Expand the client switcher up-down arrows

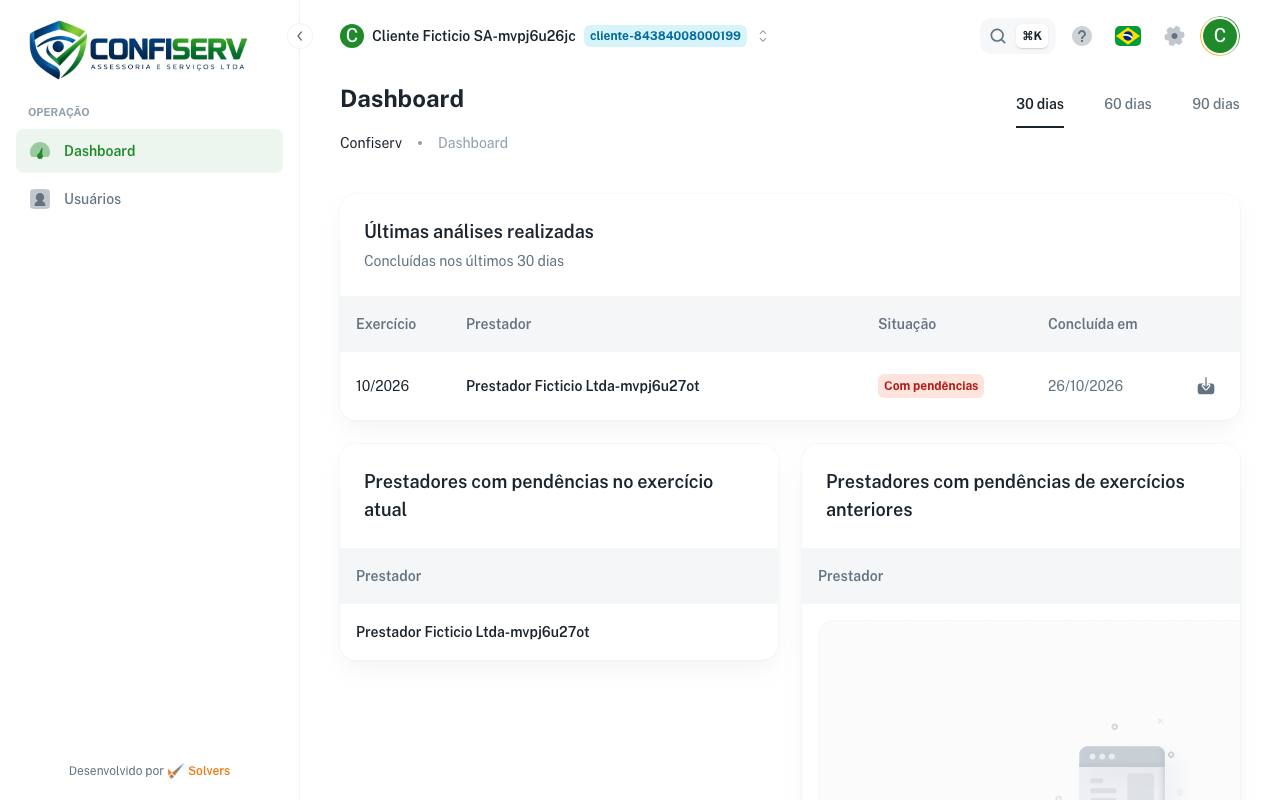click(763, 36)
